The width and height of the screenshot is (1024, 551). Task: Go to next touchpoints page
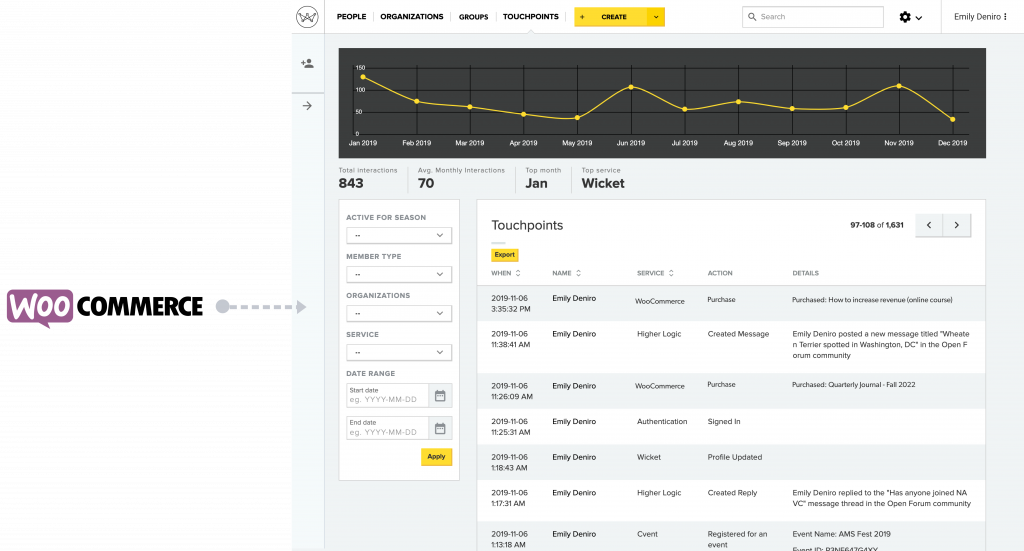coord(957,225)
